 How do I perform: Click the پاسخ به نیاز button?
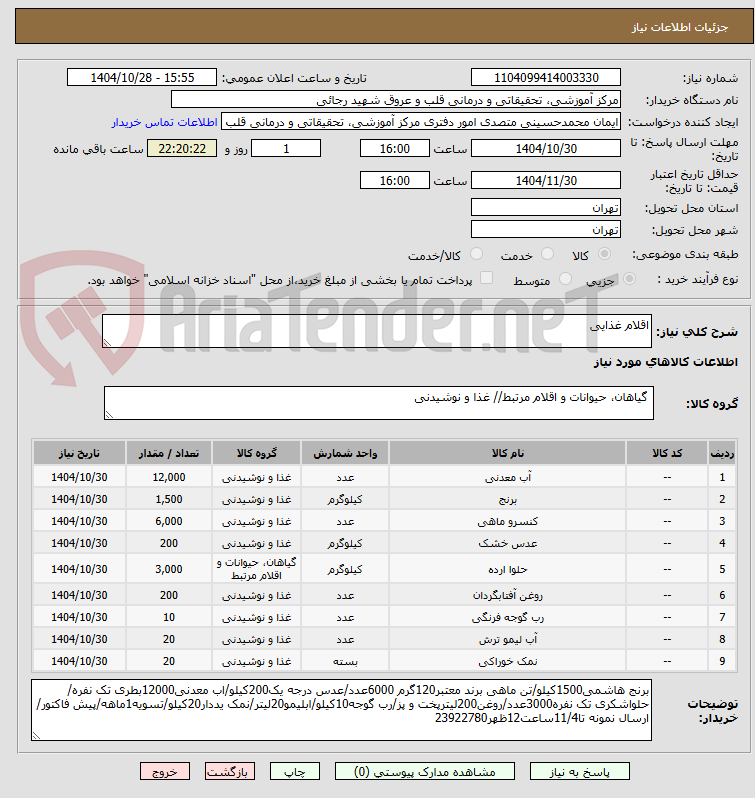[x=579, y=772]
